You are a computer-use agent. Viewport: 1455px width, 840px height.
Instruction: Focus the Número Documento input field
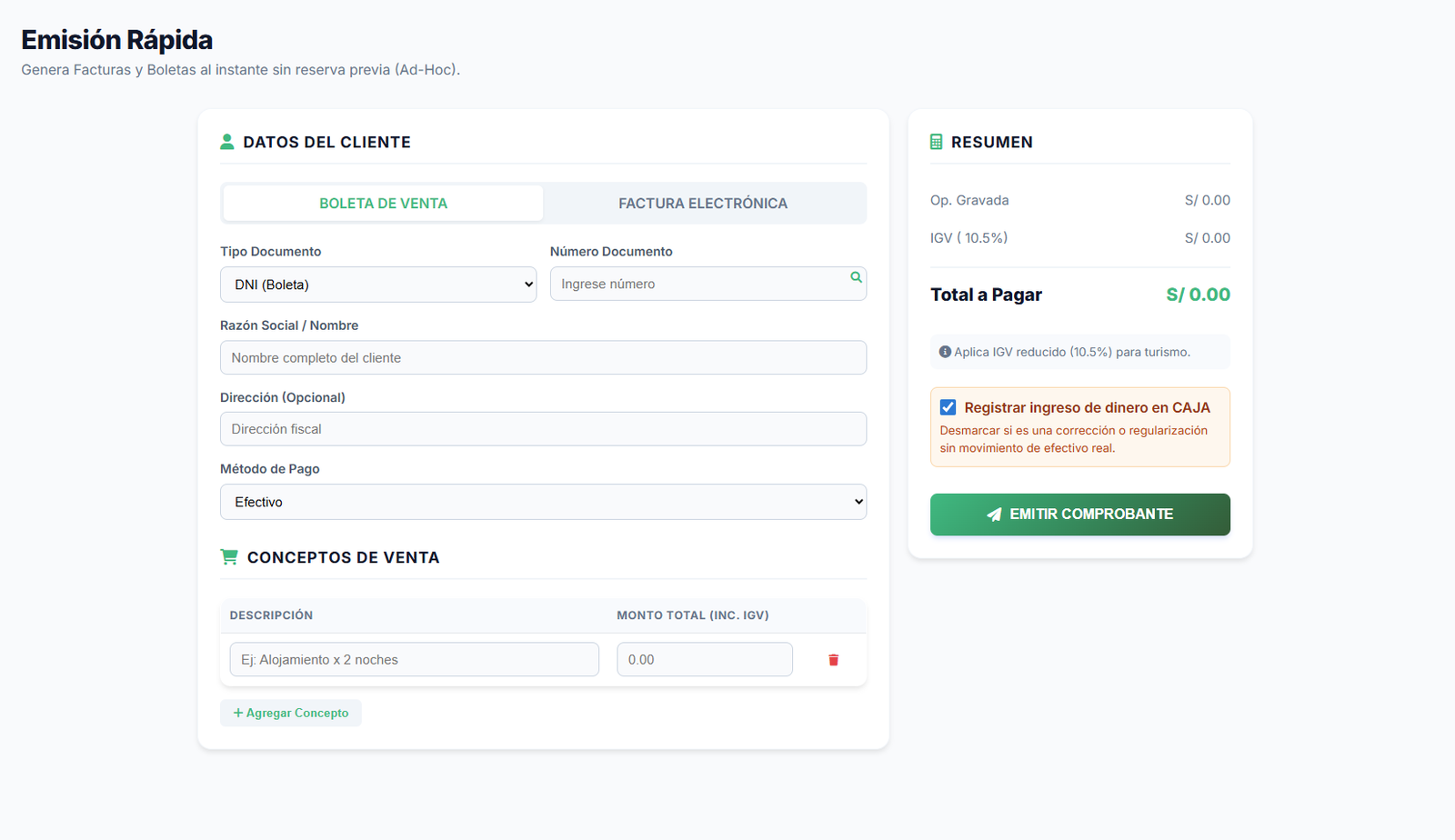[x=700, y=284]
